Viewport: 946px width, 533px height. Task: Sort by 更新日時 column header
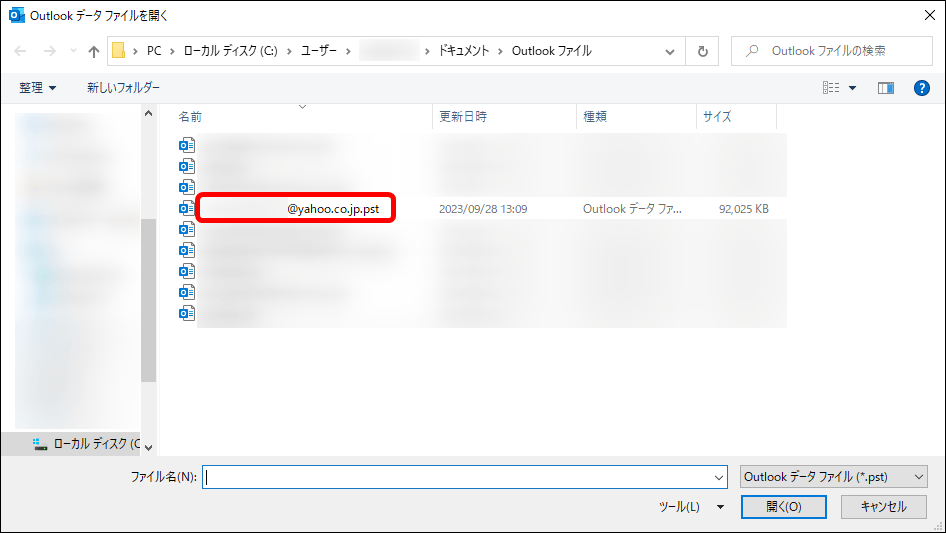pyautogui.click(x=463, y=116)
